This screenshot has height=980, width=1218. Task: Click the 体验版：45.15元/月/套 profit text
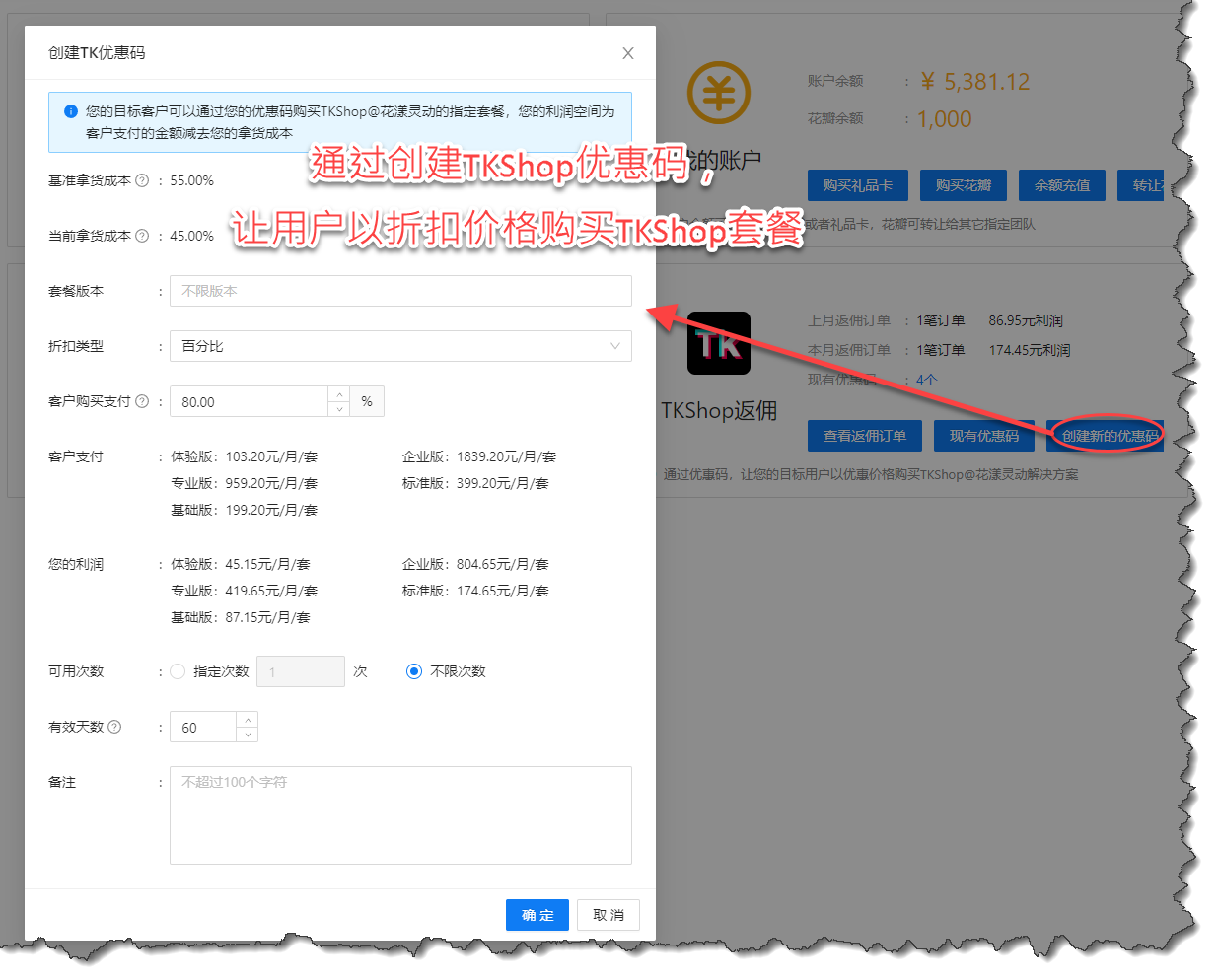tap(241, 564)
